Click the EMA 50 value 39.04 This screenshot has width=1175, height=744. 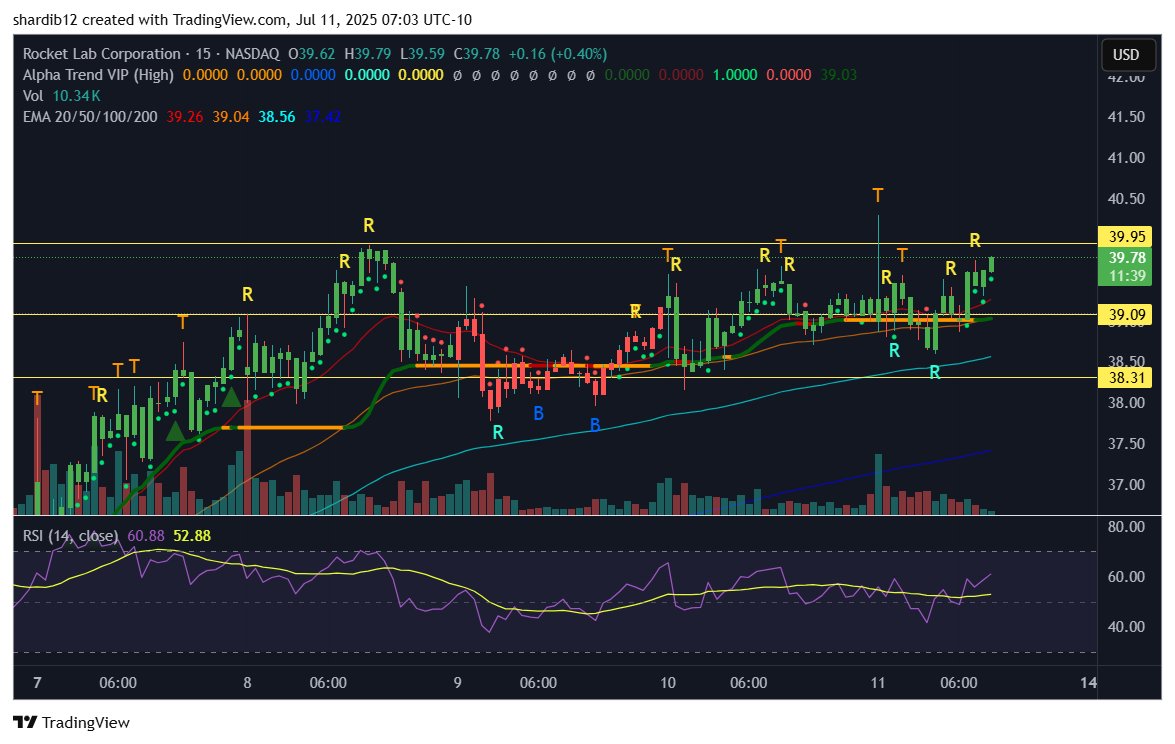click(231, 117)
